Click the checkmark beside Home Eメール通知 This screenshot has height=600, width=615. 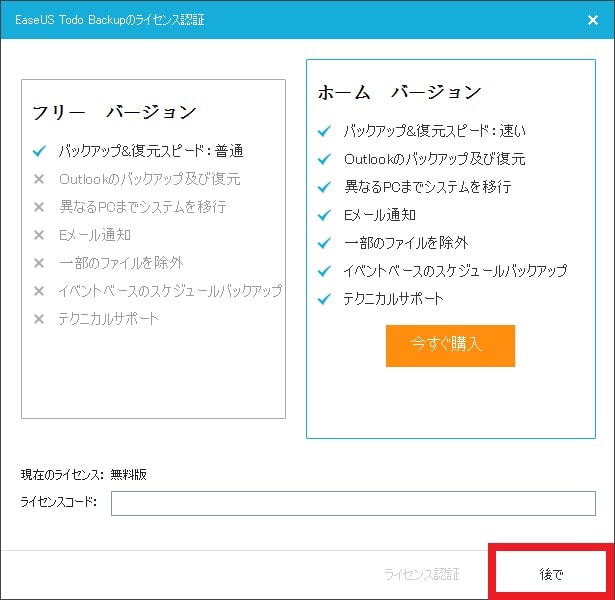[x=324, y=215]
